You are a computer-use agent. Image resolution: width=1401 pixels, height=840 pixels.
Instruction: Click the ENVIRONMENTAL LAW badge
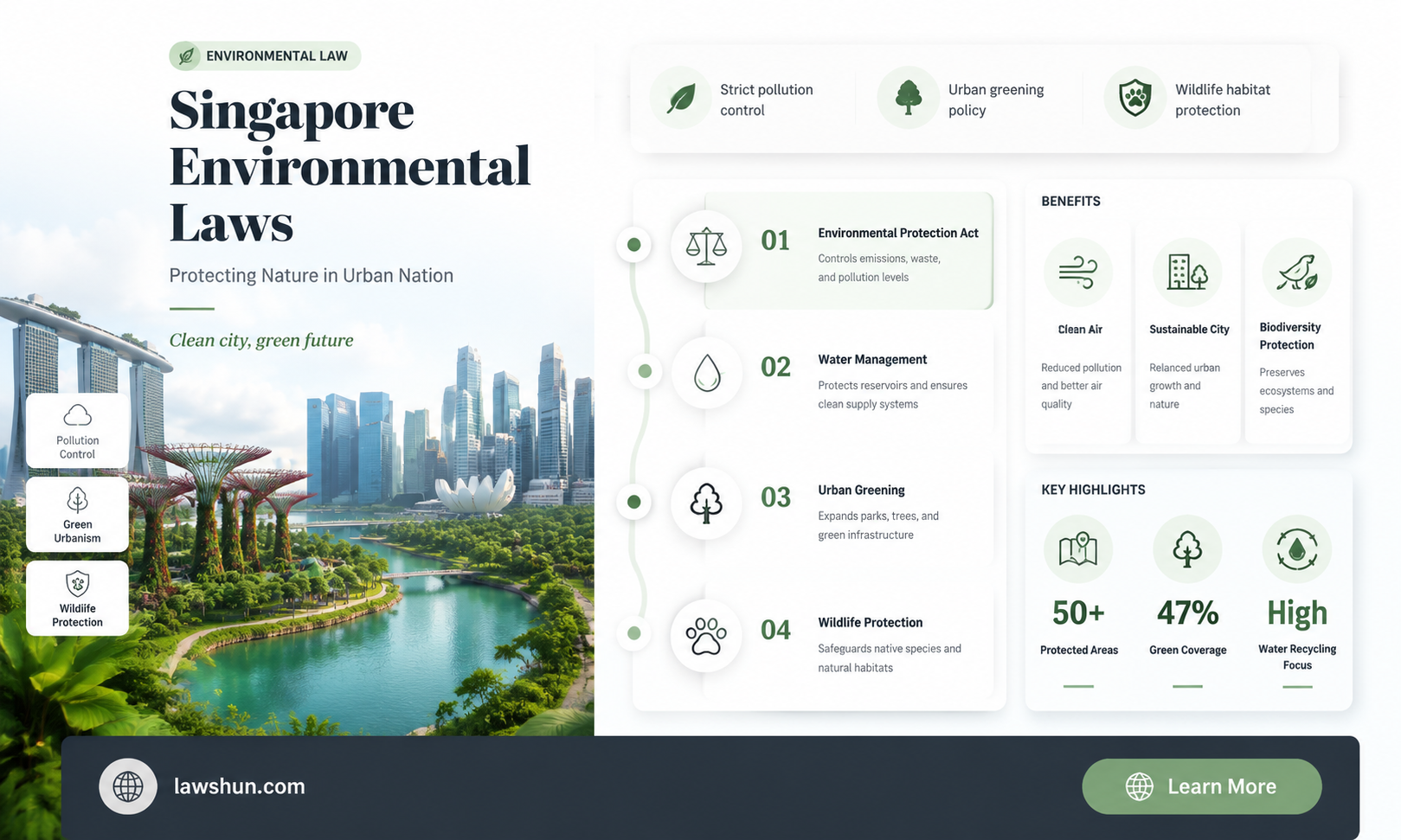[x=265, y=56]
